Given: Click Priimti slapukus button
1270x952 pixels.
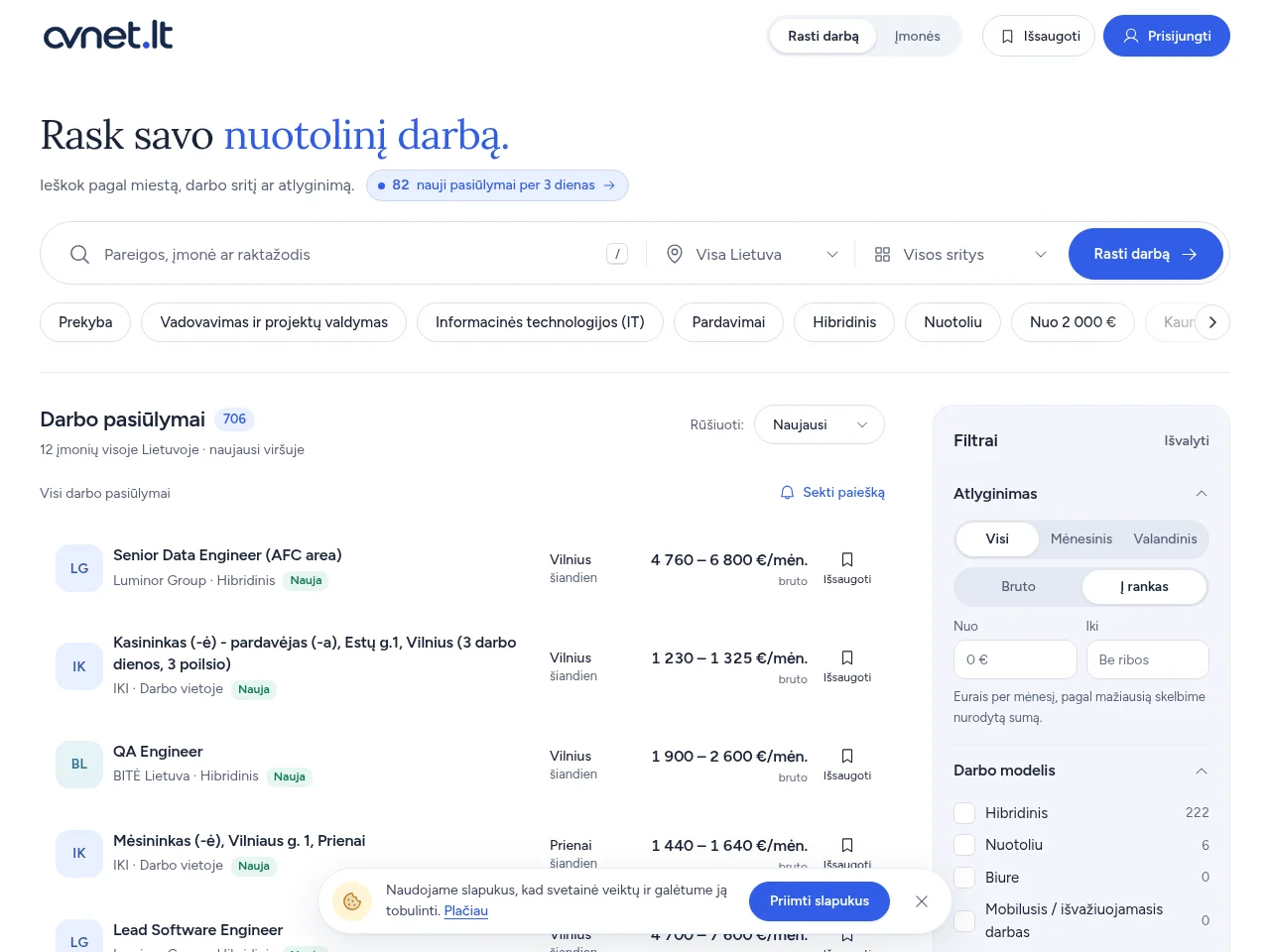Looking at the screenshot, I should click(820, 901).
